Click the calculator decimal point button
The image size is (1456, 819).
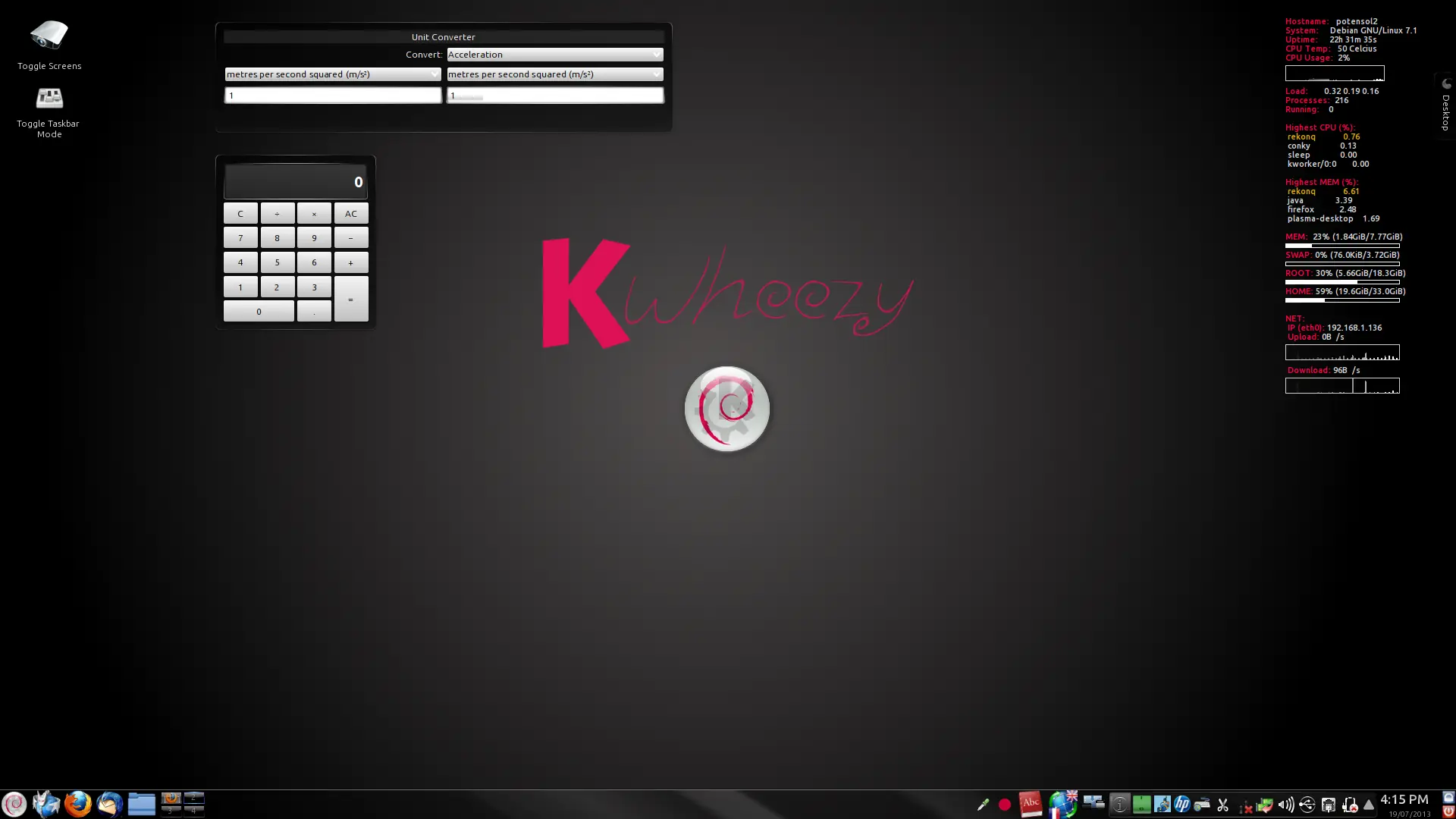314,311
